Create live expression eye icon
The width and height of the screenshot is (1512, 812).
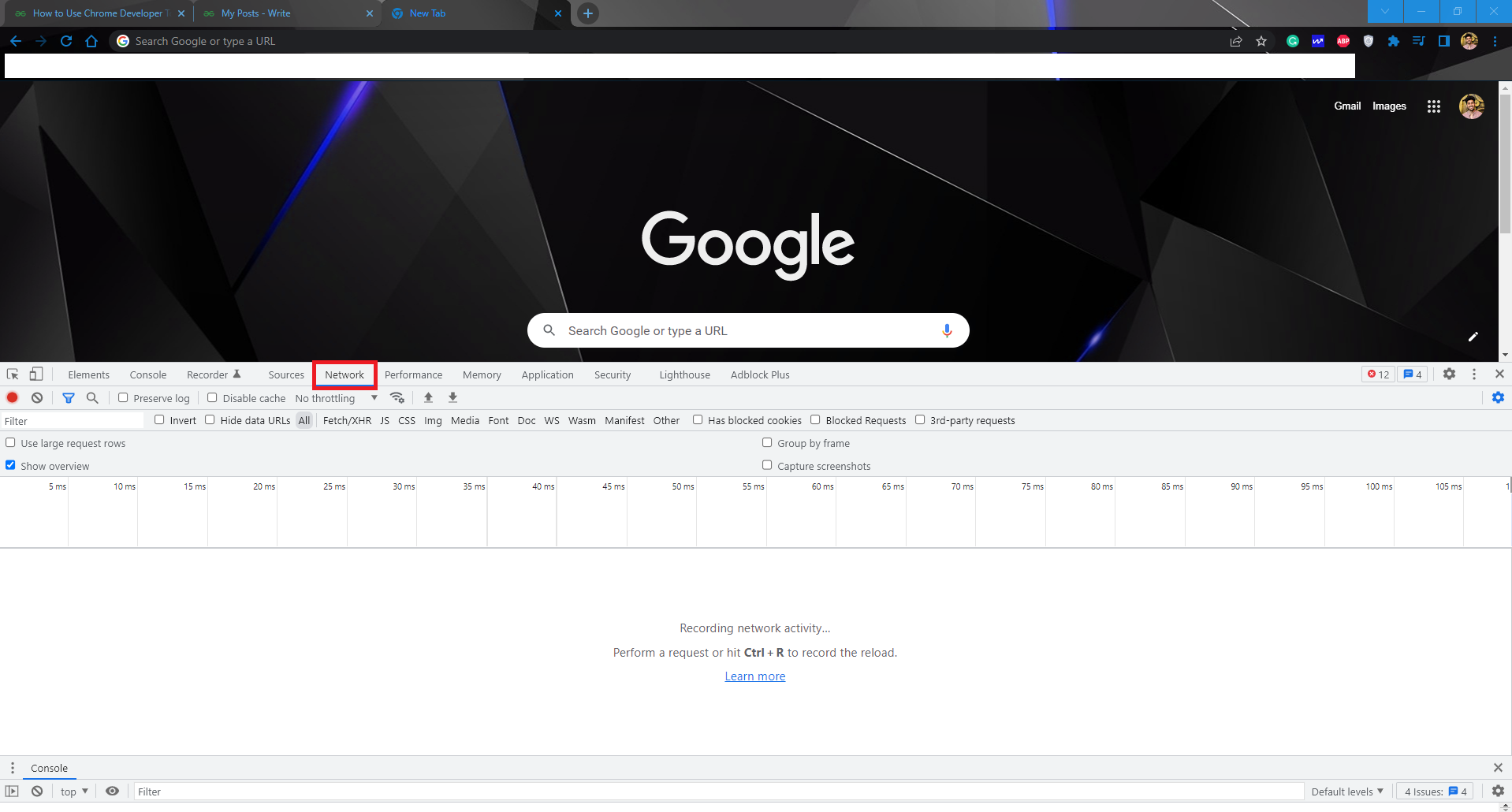112,792
